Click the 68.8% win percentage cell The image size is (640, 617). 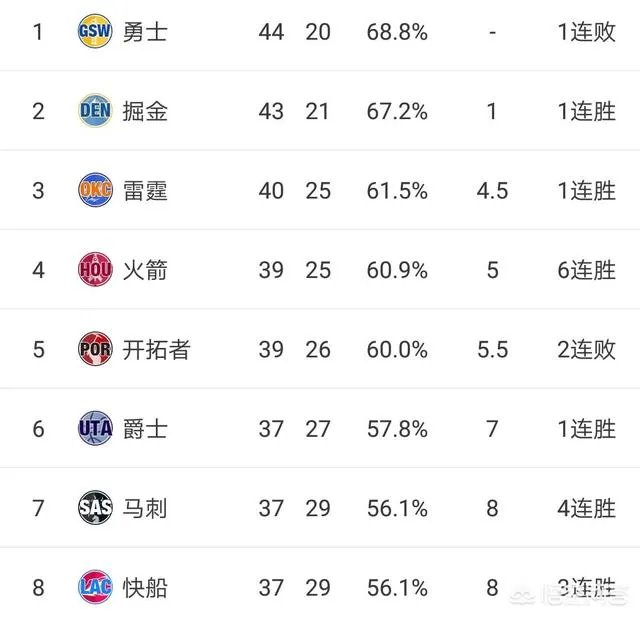(397, 32)
